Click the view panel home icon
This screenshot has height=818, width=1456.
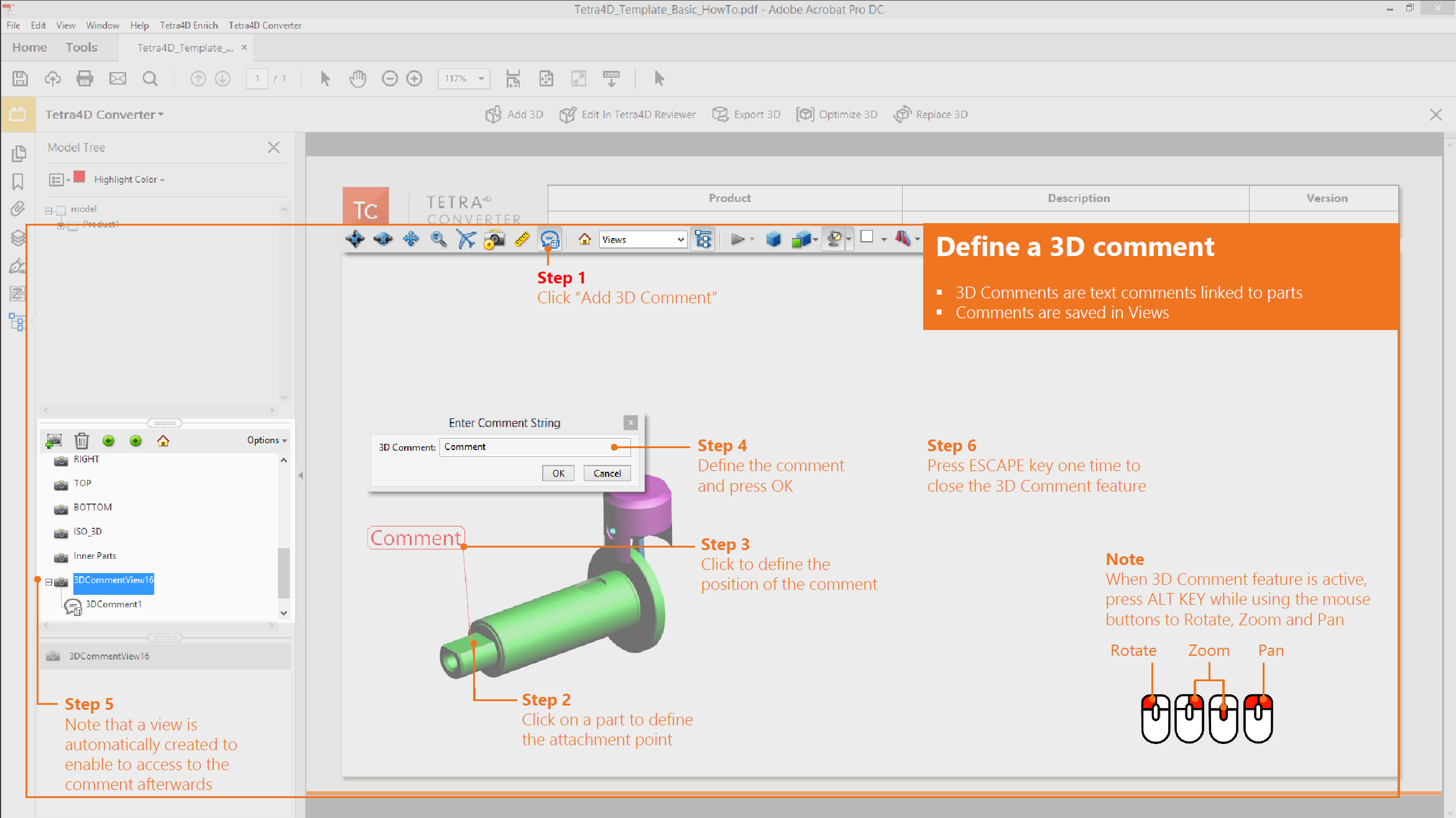[163, 441]
